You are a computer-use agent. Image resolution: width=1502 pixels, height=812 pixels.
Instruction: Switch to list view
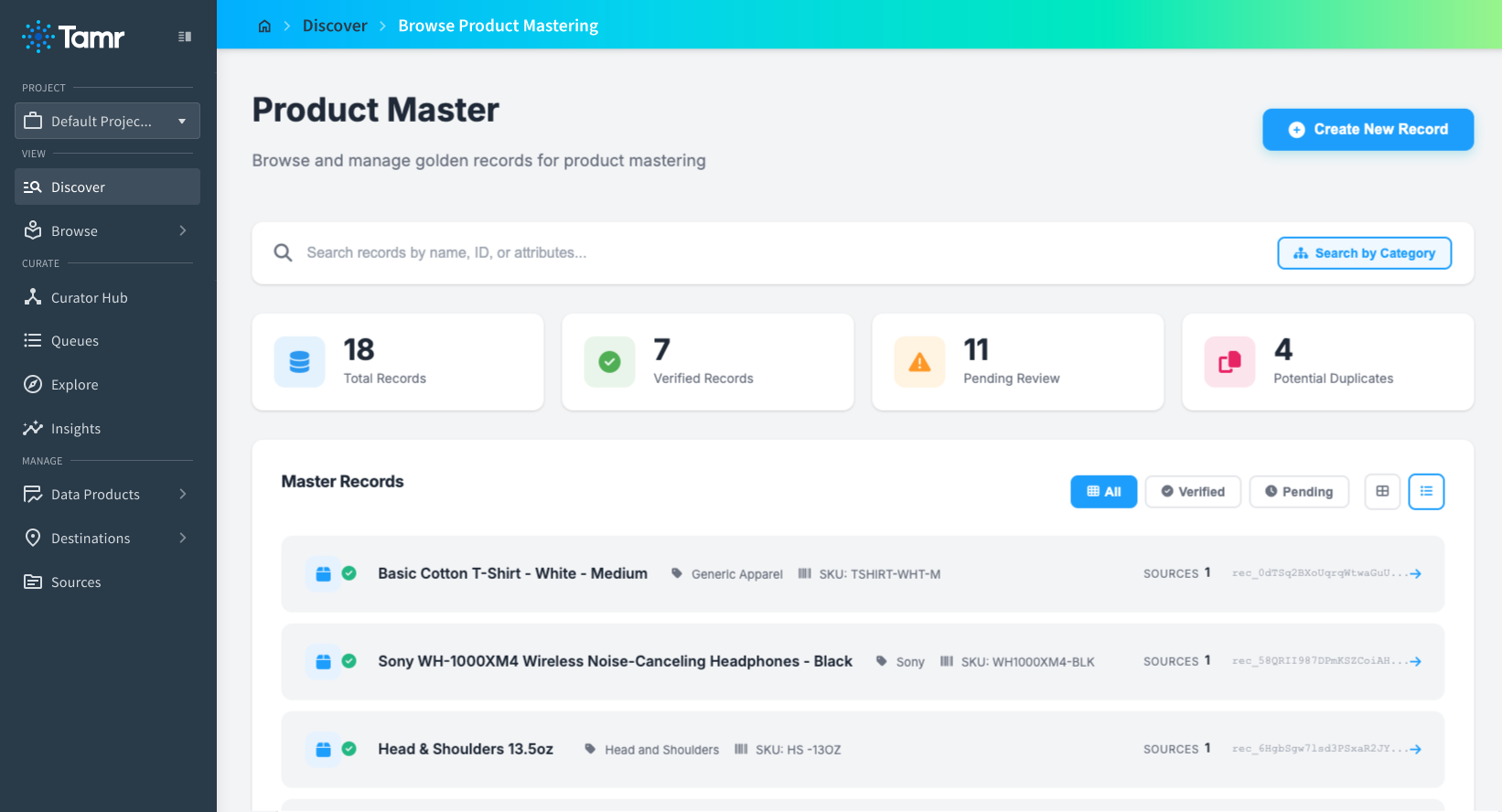click(1426, 491)
